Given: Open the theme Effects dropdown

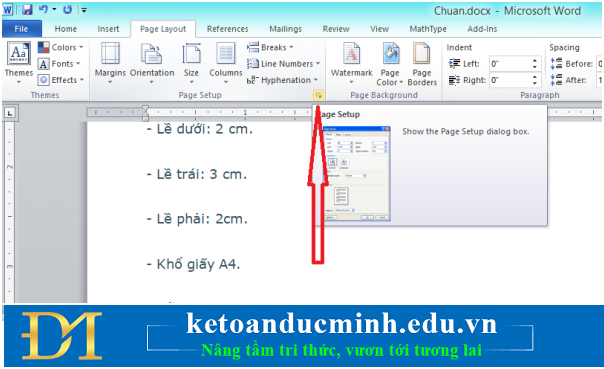Looking at the screenshot, I should point(60,80).
